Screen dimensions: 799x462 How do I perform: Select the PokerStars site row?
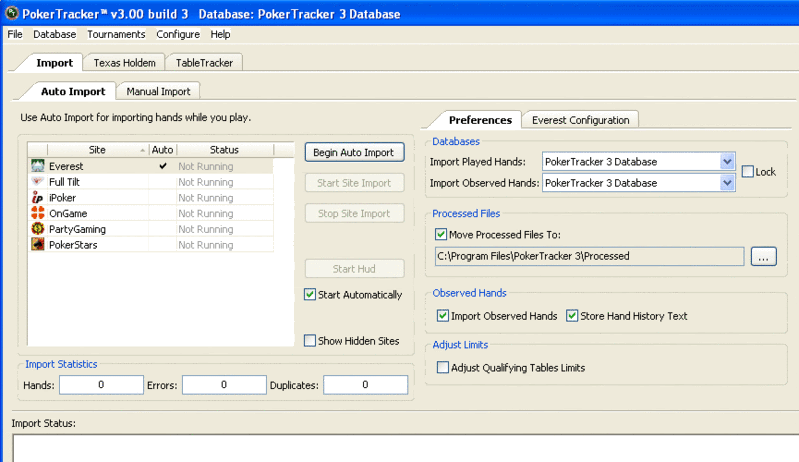point(151,245)
